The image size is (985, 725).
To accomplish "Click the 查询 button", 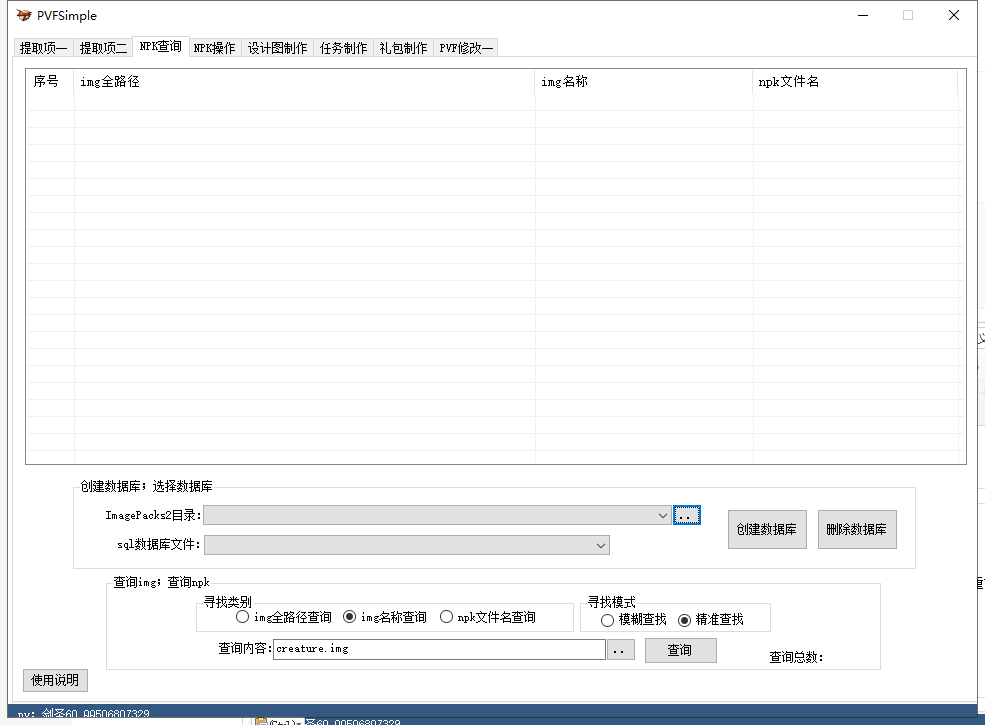I will pos(680,650).
